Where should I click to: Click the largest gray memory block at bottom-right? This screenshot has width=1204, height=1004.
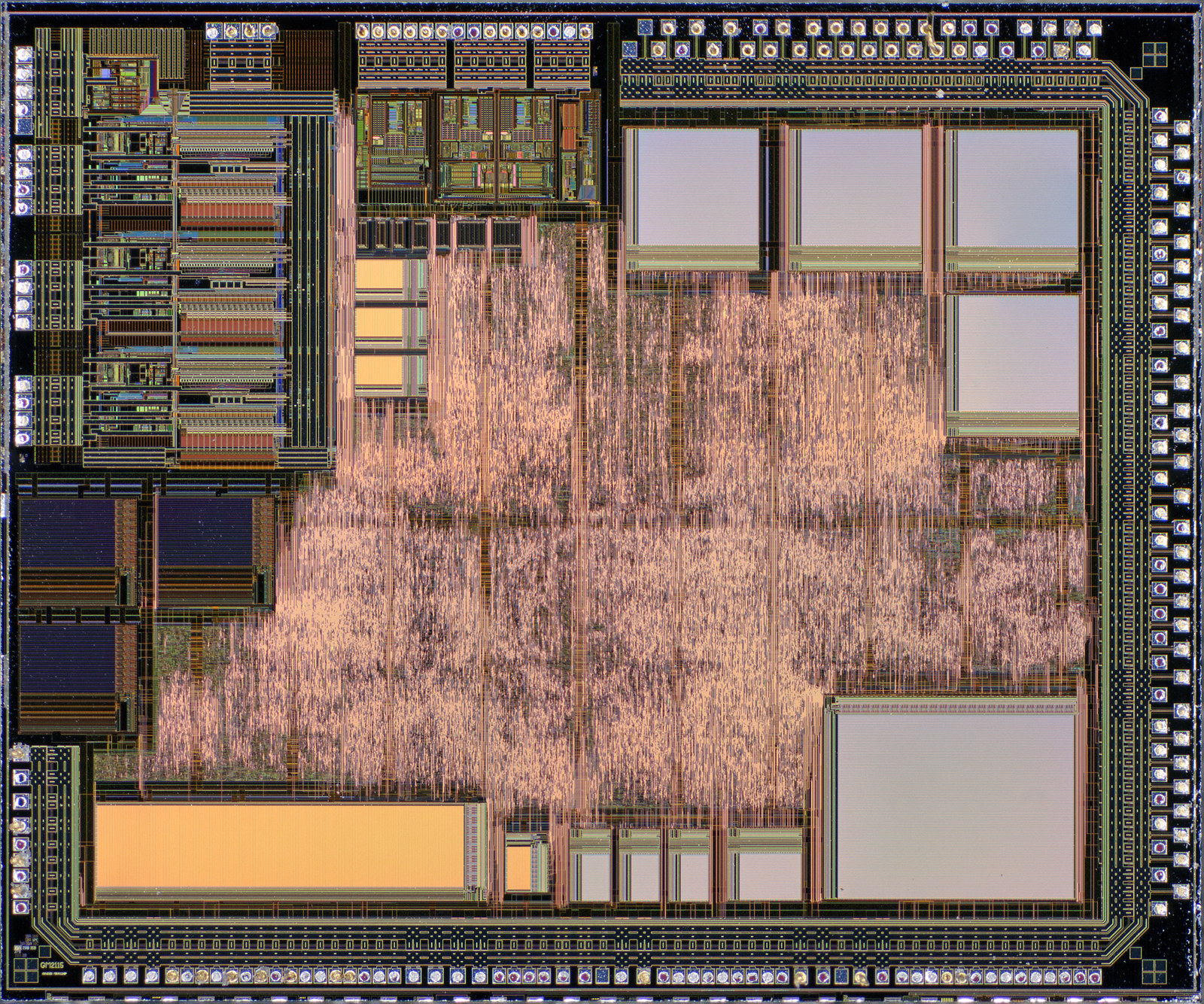(x=953, y=805)
